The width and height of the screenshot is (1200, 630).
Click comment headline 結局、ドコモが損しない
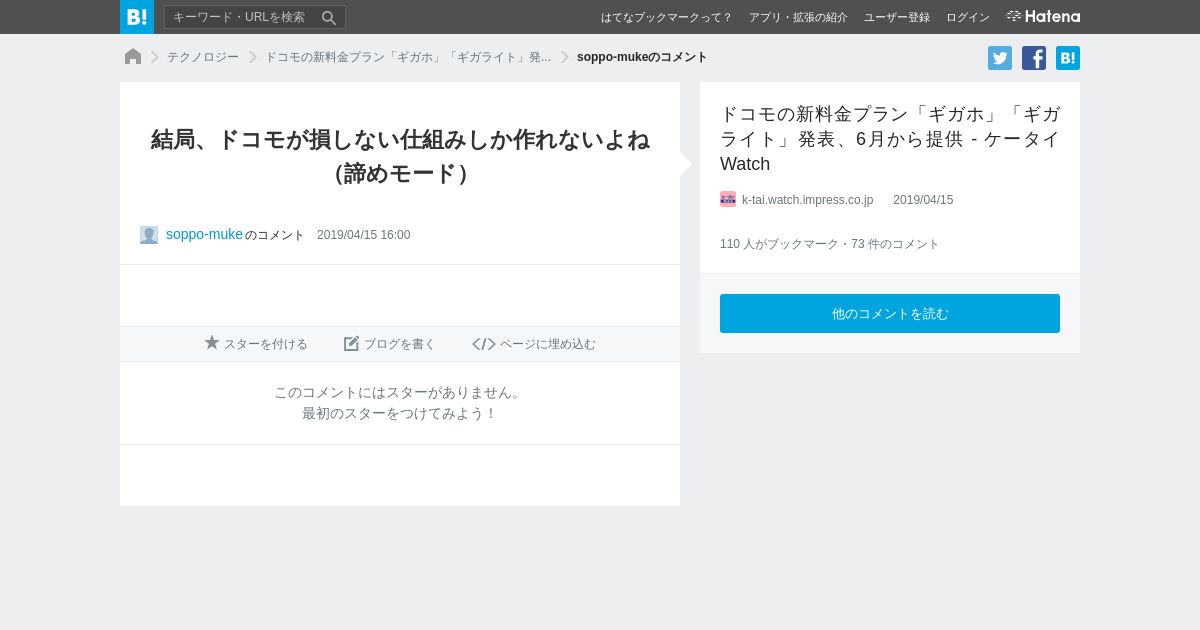click(400, 156)
